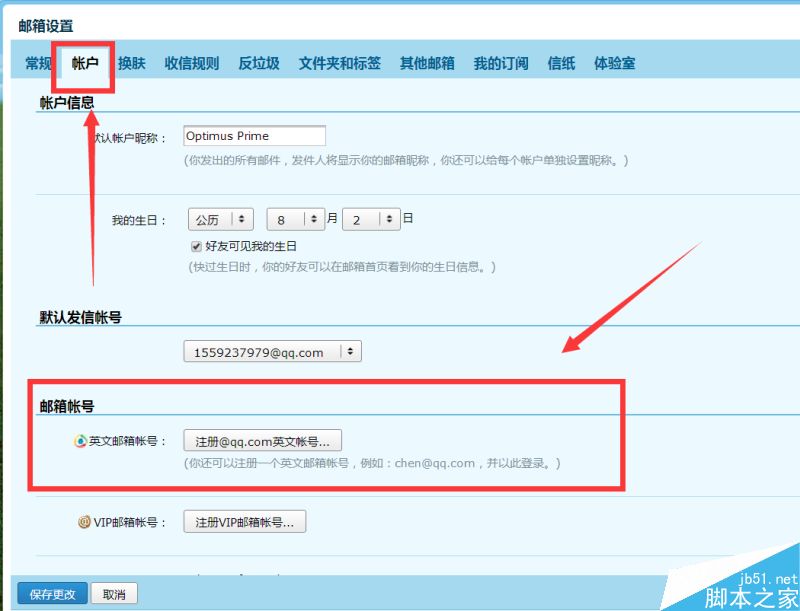The image size is (800, 611).
Task: Open the 反垃圾 settings tab
Action: [x=258, y=63]
